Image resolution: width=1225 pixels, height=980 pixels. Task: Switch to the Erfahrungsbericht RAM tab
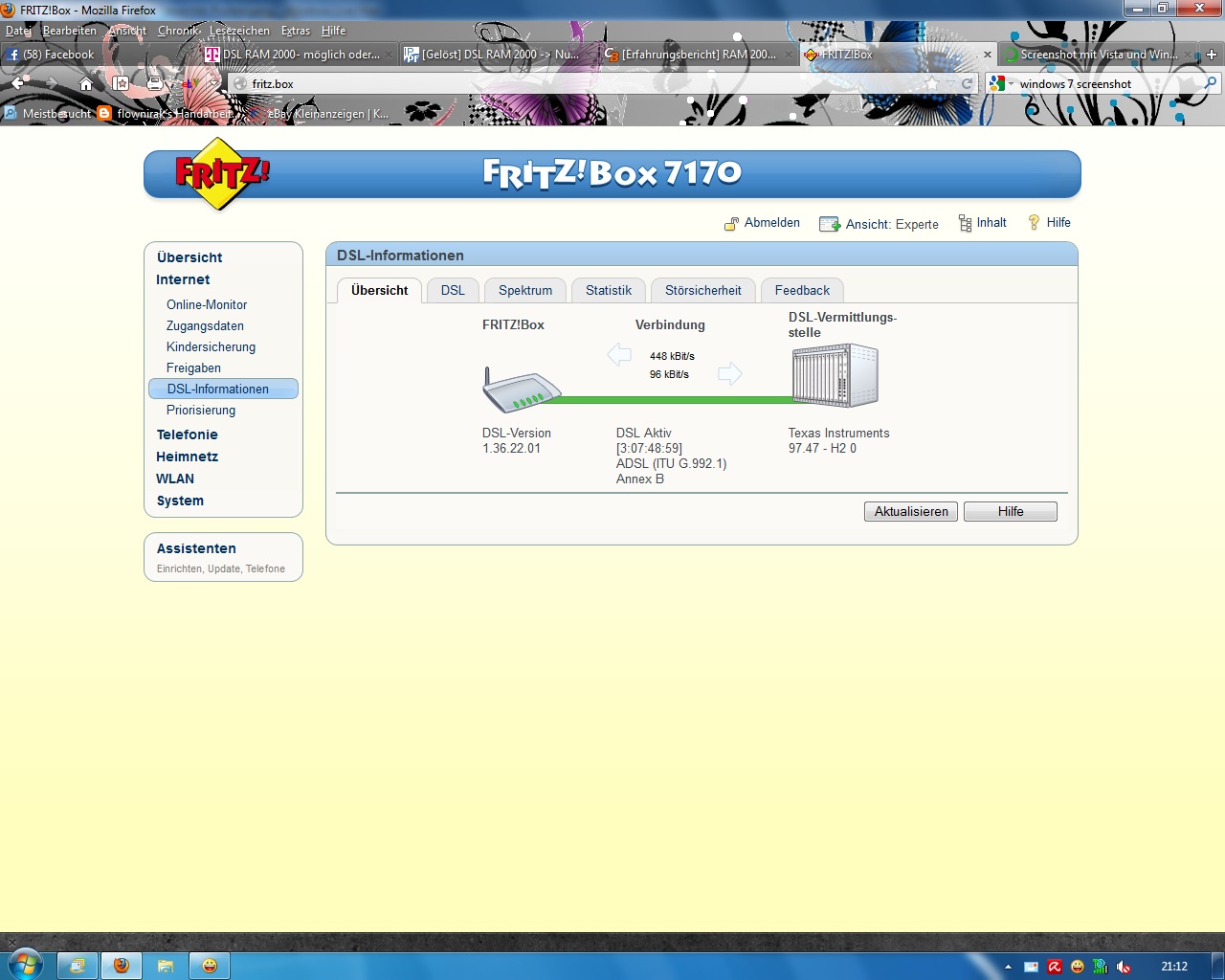click(x=698, y=55)
